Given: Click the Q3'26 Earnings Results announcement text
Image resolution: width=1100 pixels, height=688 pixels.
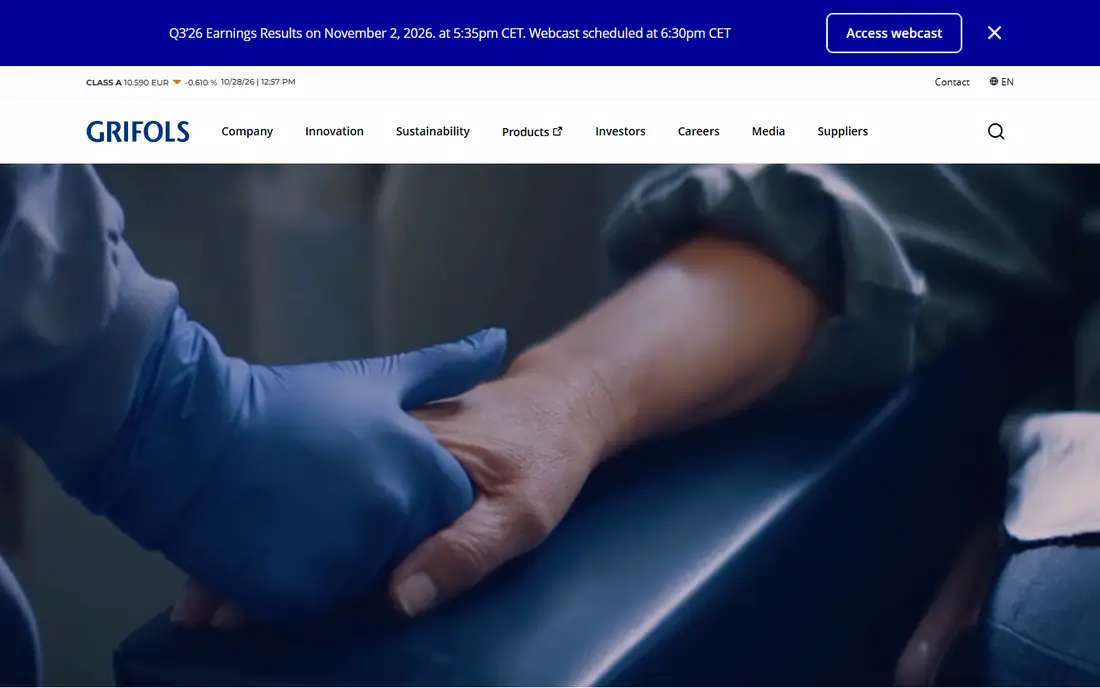Looking at the screenshot, I should (450, 33).
